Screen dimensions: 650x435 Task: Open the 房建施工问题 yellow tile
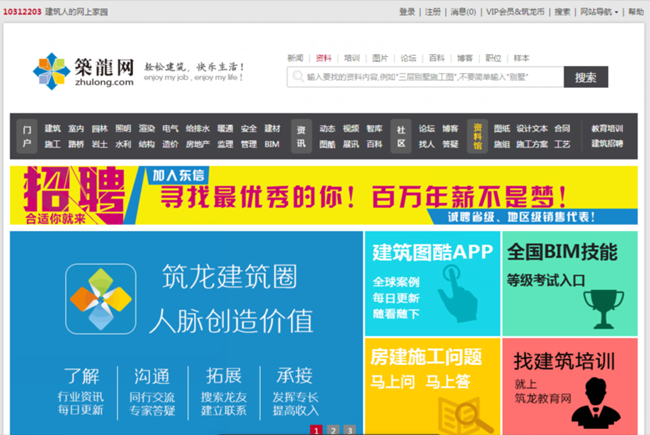[x=432, y=386]
